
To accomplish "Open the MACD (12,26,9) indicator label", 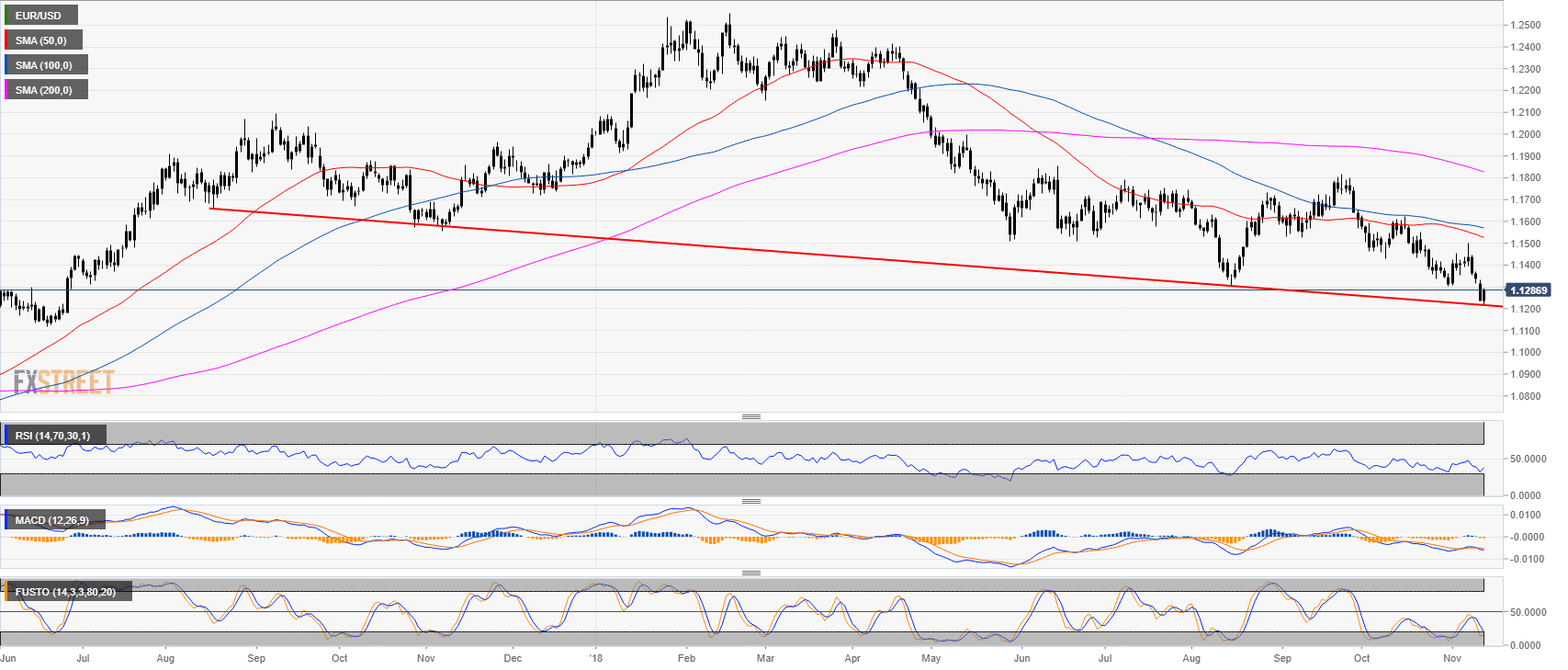I will tap(53, 520).
